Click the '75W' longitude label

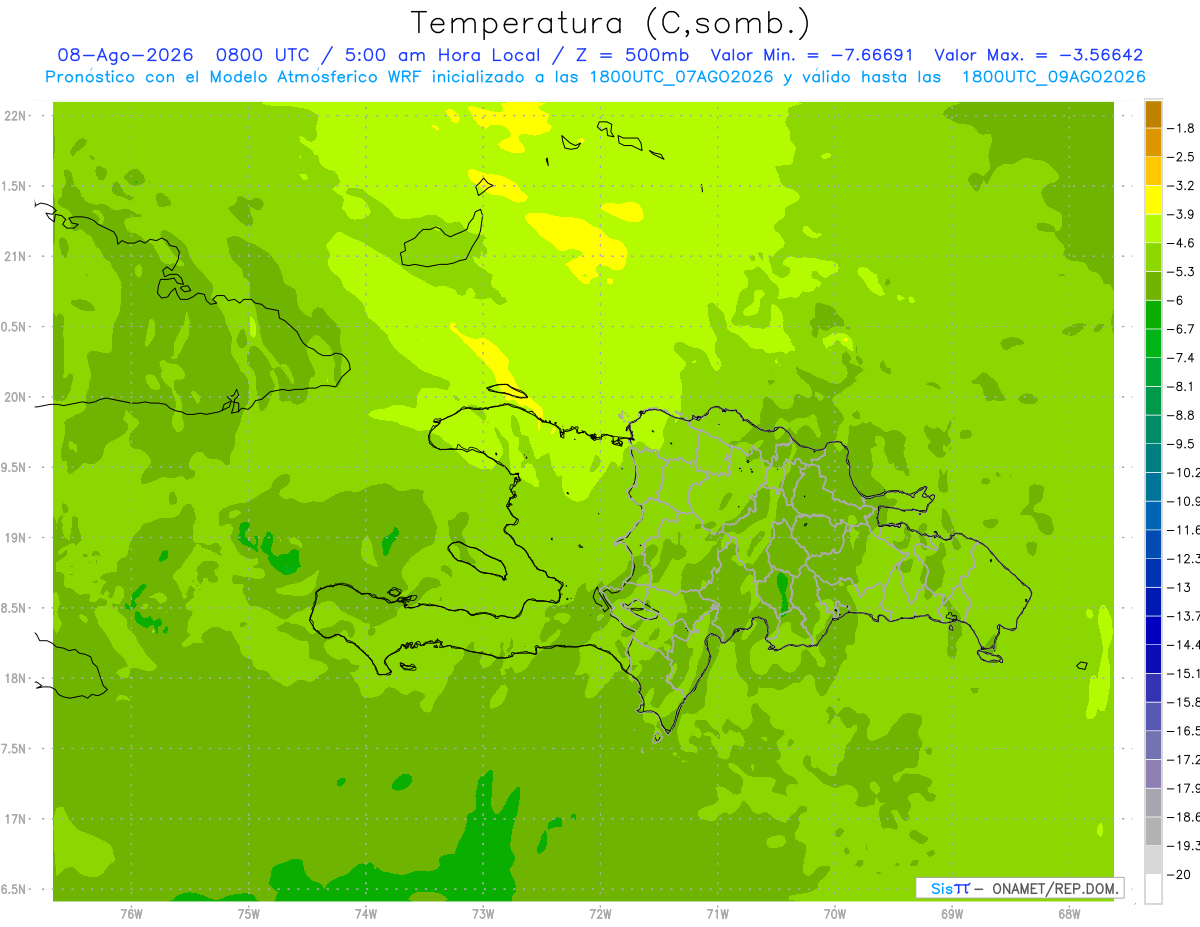tap(249, 913)
